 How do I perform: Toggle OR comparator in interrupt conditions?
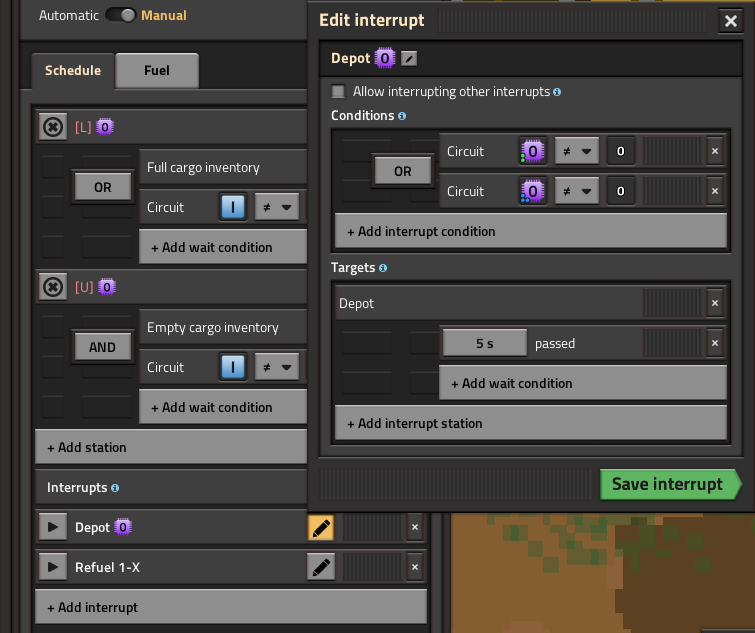pyautogui.click(x=402, y=171)
